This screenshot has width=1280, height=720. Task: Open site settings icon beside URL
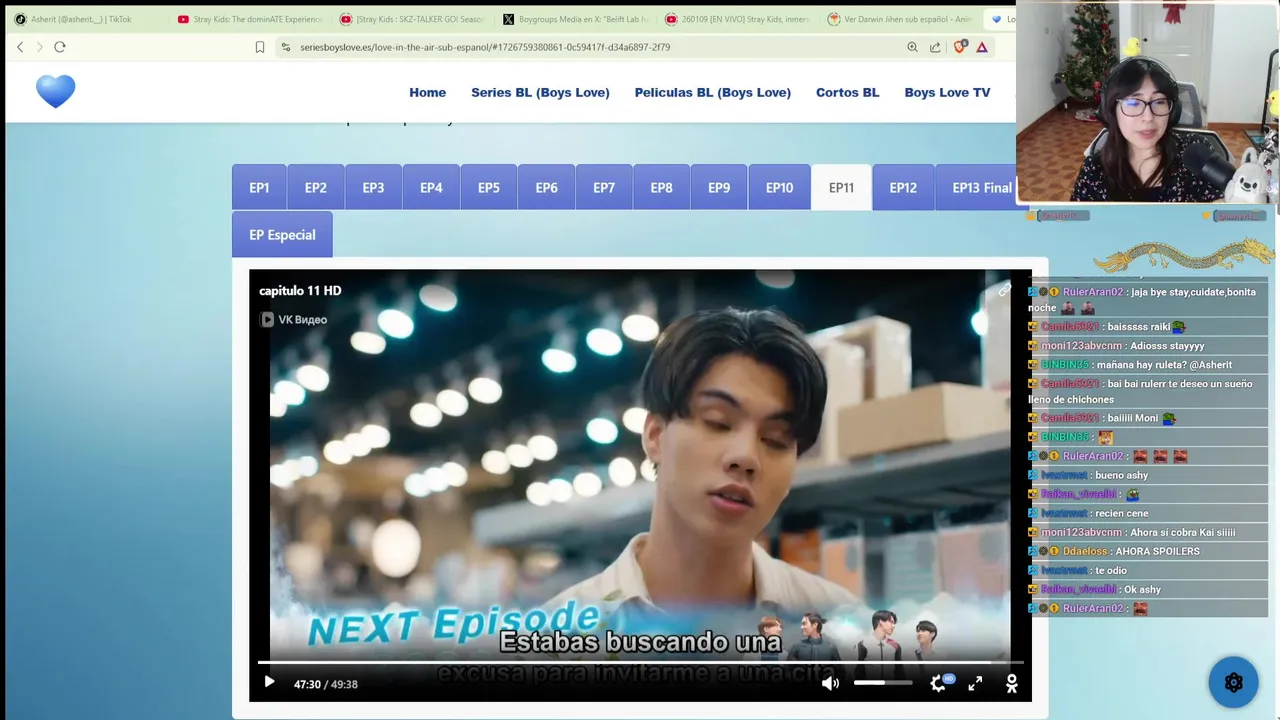[x=286, y=47]
